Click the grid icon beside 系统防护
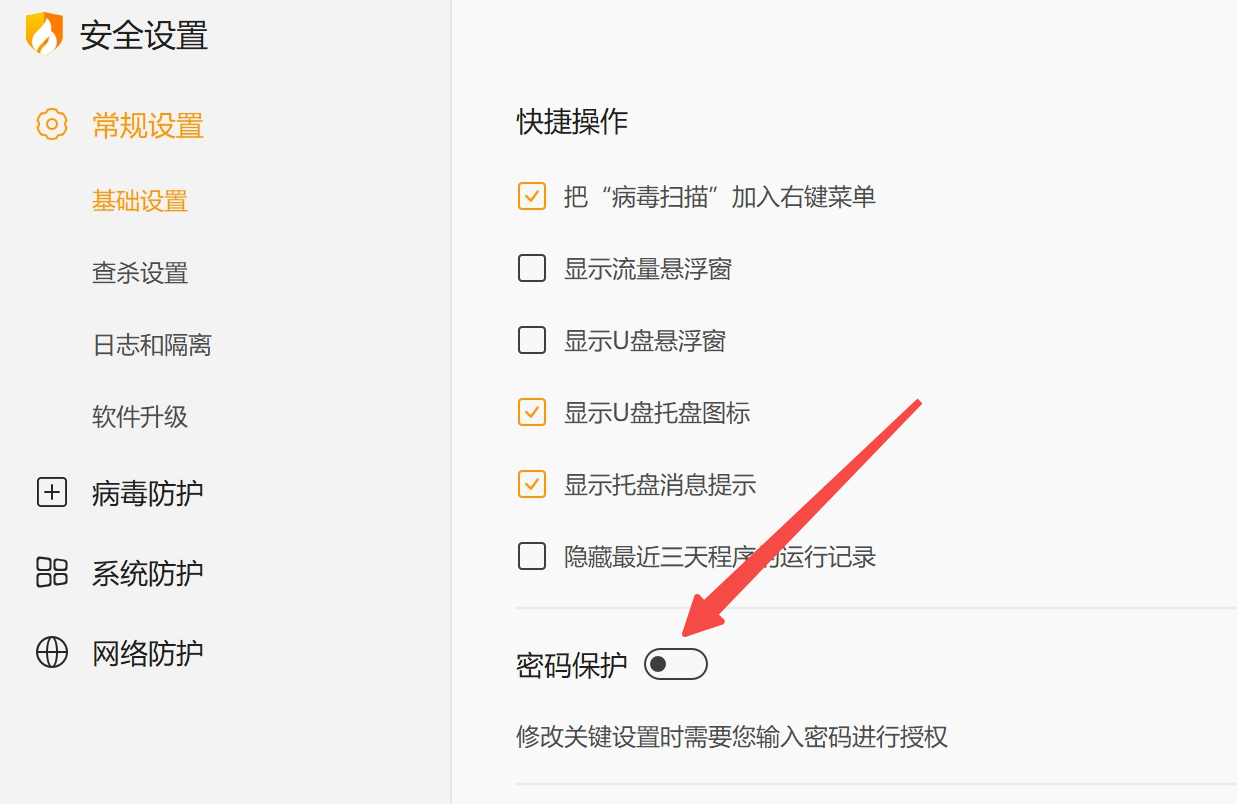The width and height of the screenshot is (1237, 804). [52, 573]
